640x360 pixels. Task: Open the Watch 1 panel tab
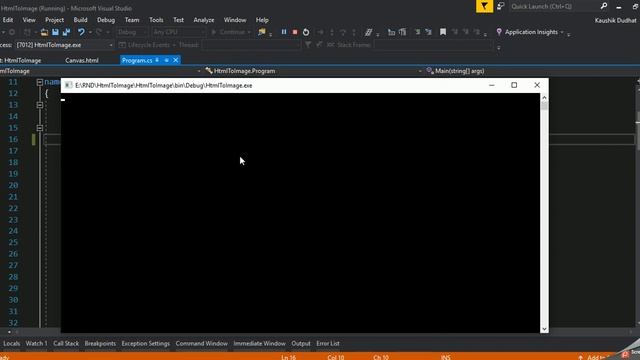click(36, 343)
